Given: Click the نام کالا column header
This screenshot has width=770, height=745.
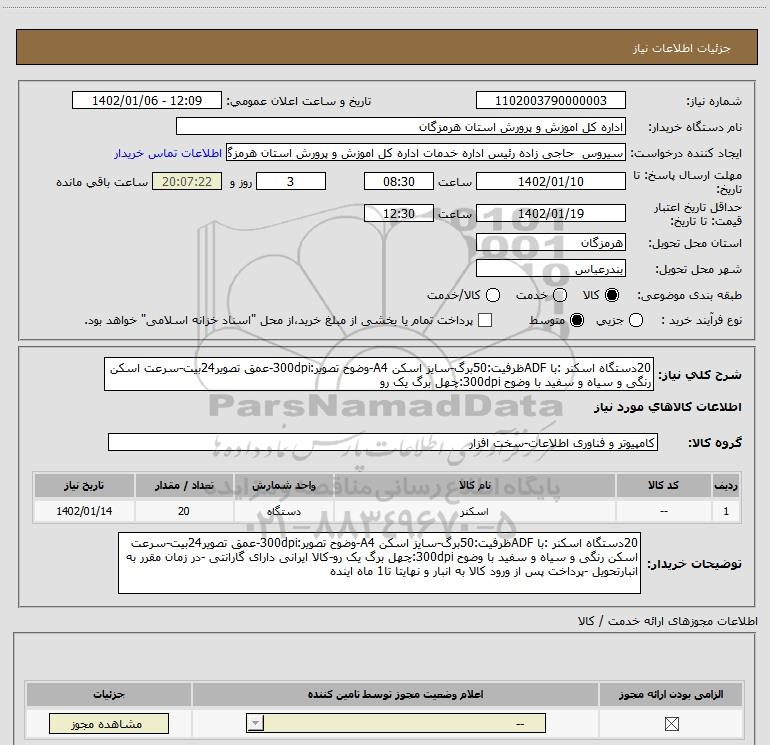Looking at the screenshot, I should coord(474,485).
